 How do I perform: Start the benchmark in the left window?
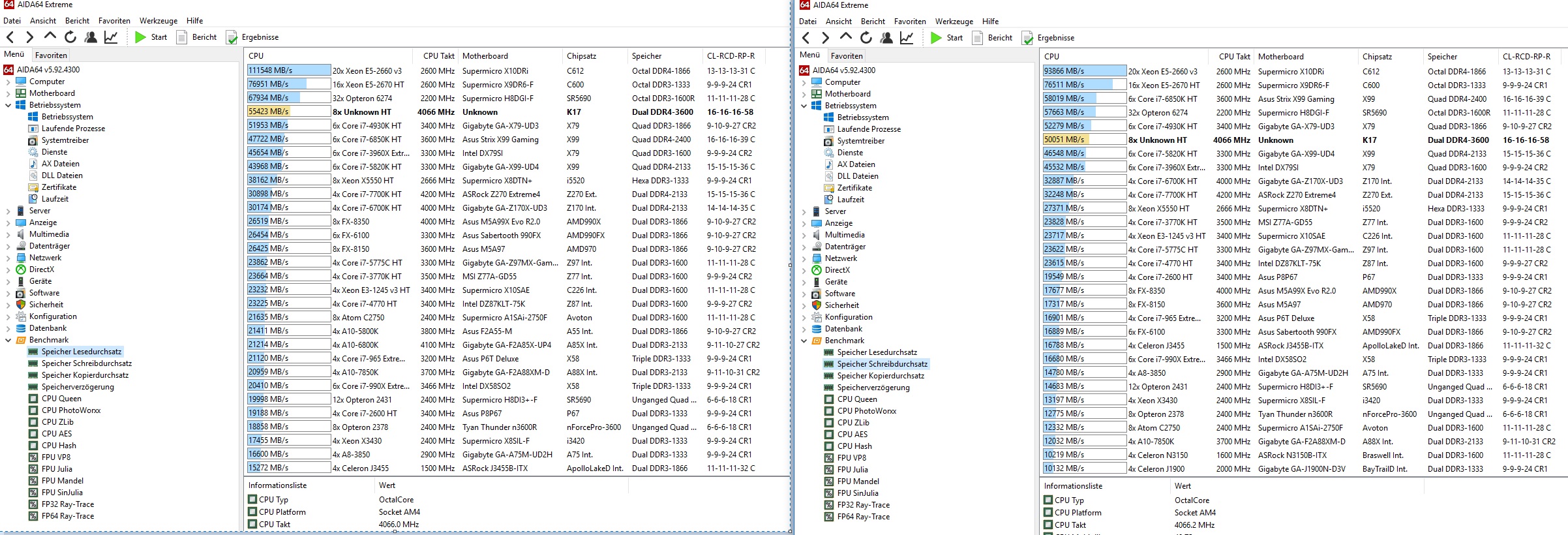pyautogui.click(x=151, y=37)
